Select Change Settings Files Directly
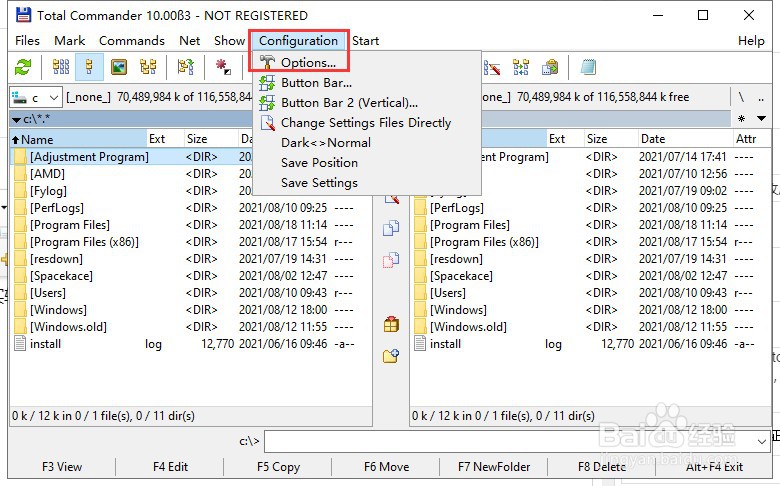Image resolution: width=780 pixels, height=486 pixels. pyautogui.click(x=366, y=122)
